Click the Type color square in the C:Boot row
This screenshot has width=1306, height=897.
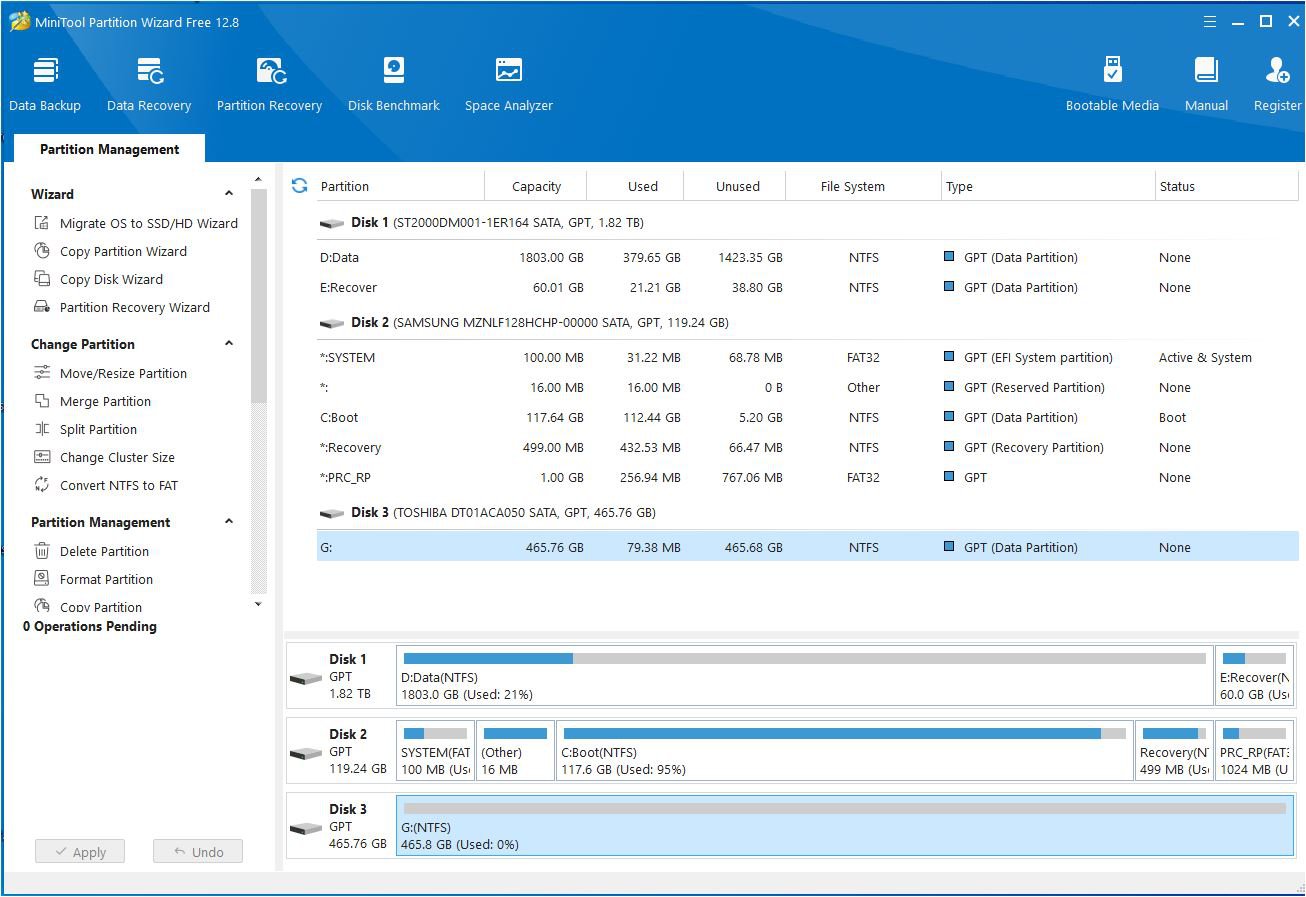coord(949,417)
